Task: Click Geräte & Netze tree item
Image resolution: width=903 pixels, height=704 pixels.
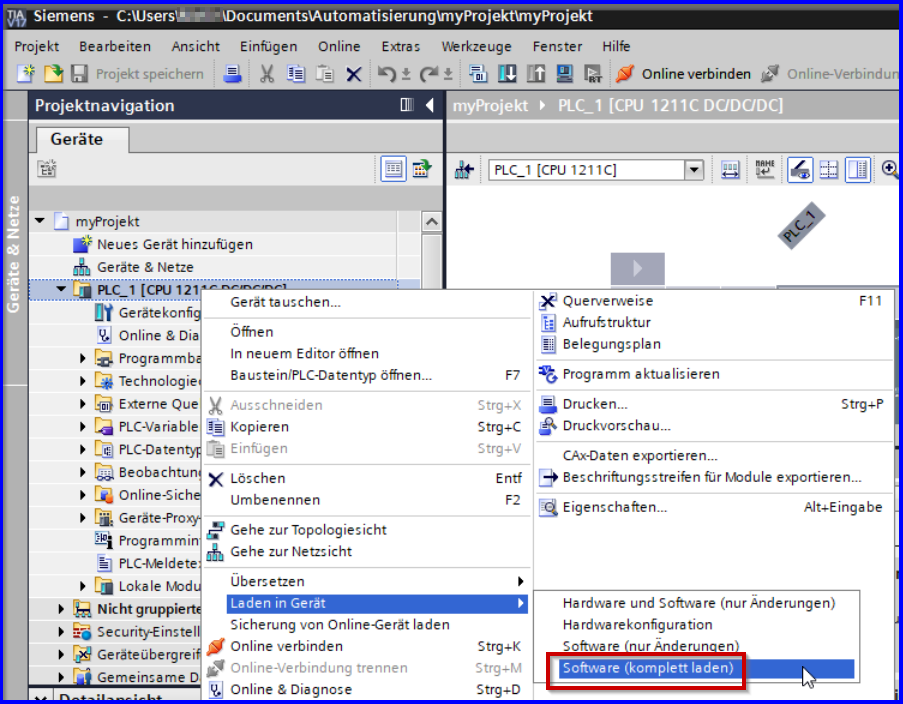Action: (x=145, y=267)
